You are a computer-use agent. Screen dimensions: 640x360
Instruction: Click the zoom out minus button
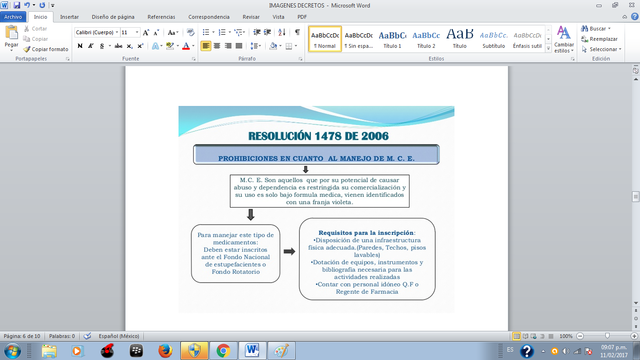580,336
